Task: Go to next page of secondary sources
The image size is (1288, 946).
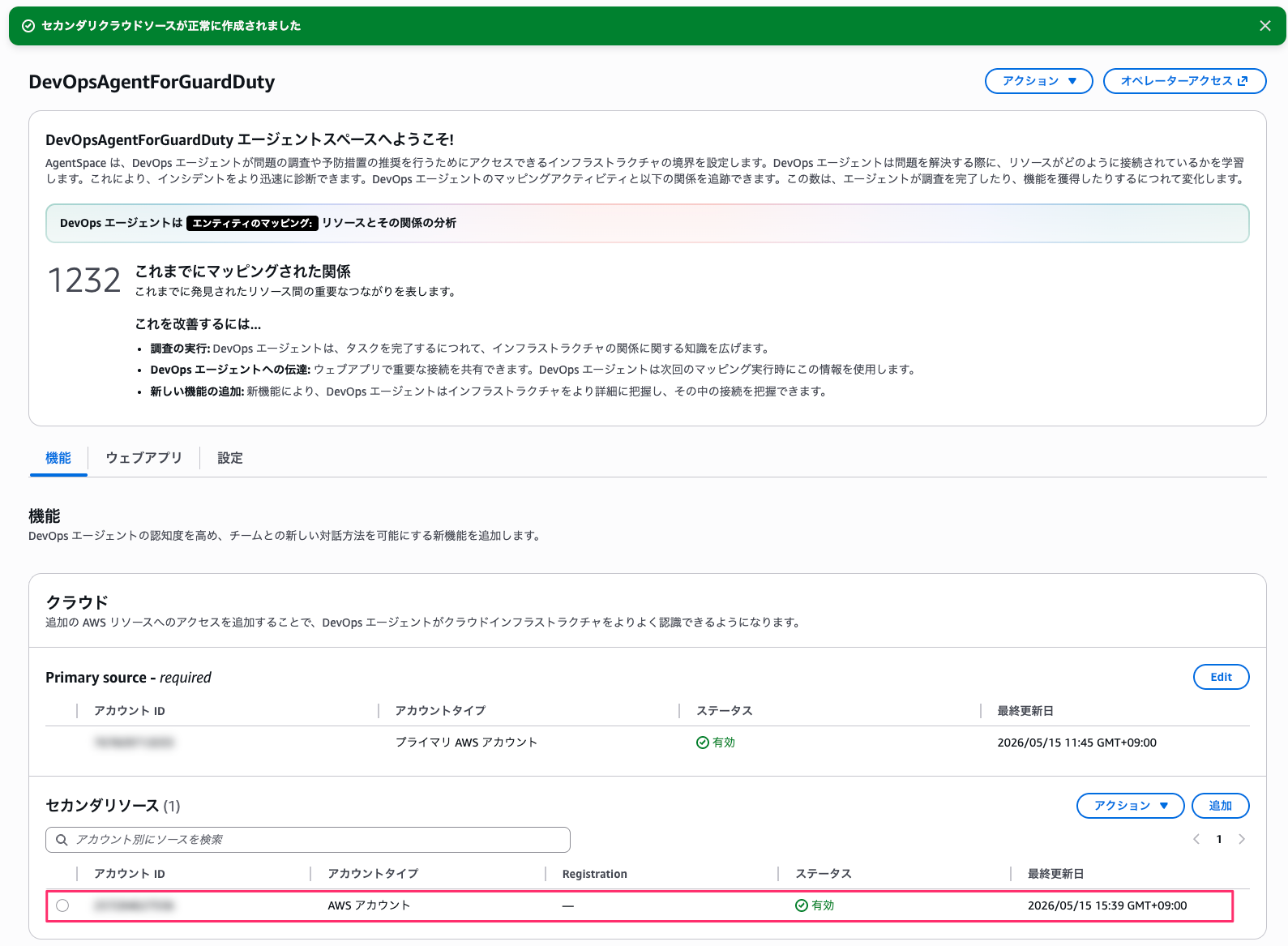Action: [x=1242, y=839]
